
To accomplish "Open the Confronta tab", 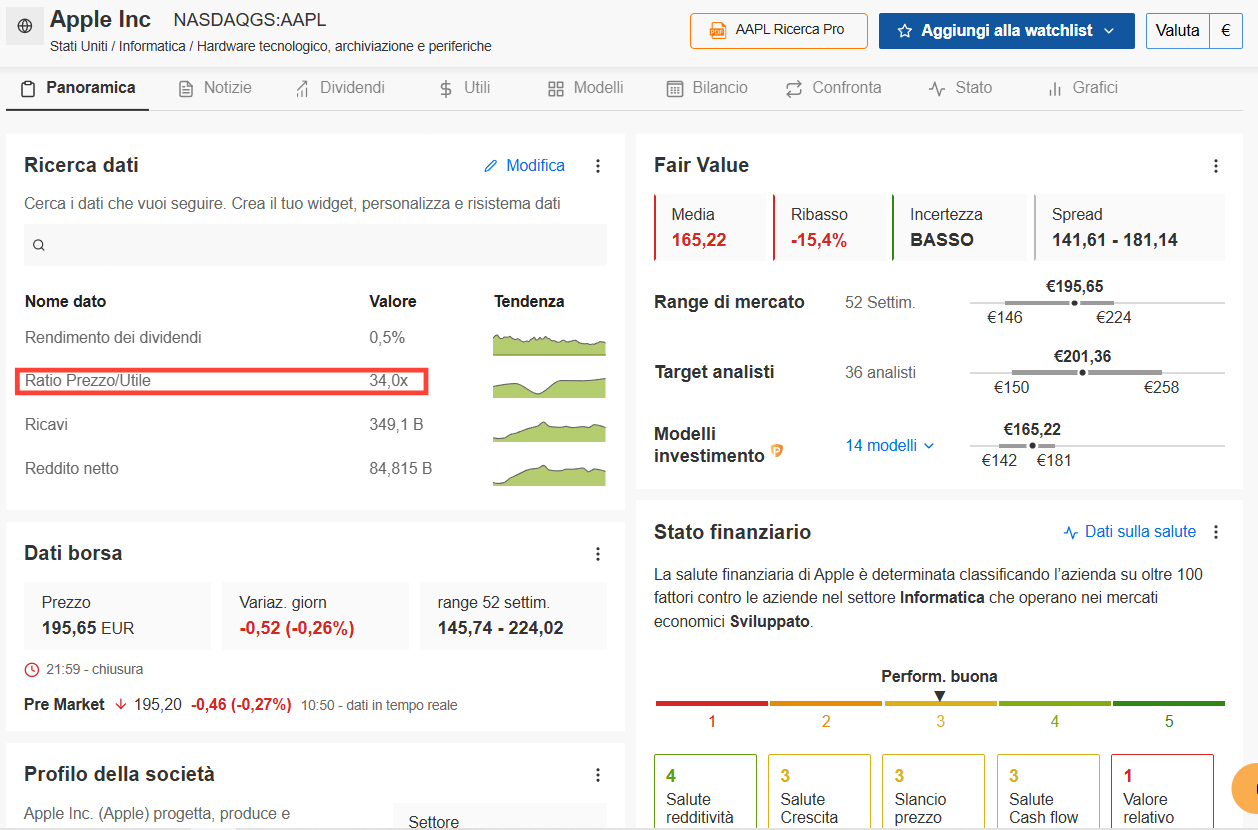I will (x=833, y=88).
